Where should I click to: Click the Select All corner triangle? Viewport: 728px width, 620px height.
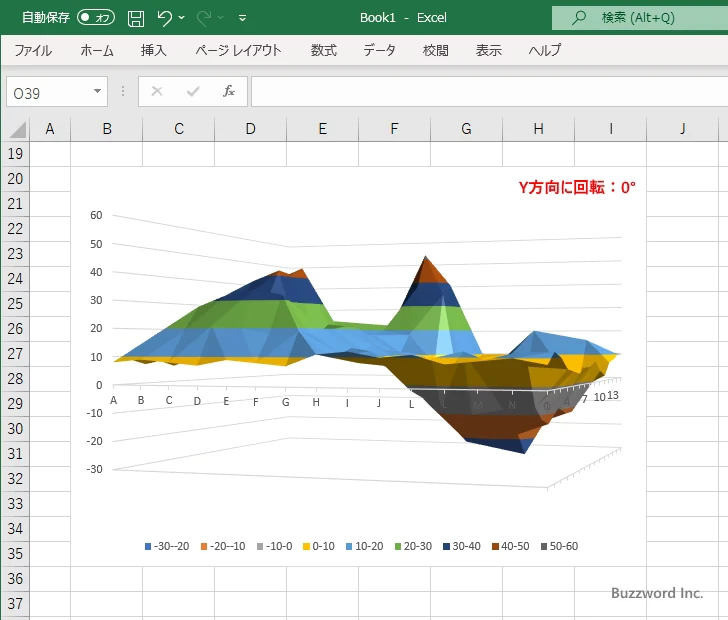[17, 130]
